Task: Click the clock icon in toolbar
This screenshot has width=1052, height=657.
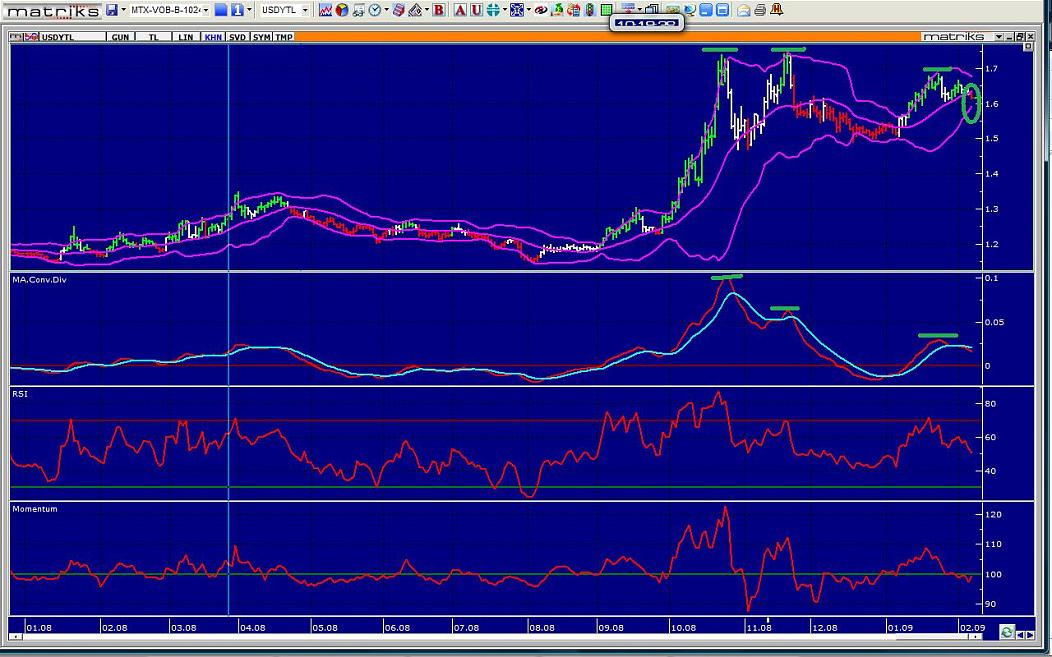Action: tap(374, 10)
